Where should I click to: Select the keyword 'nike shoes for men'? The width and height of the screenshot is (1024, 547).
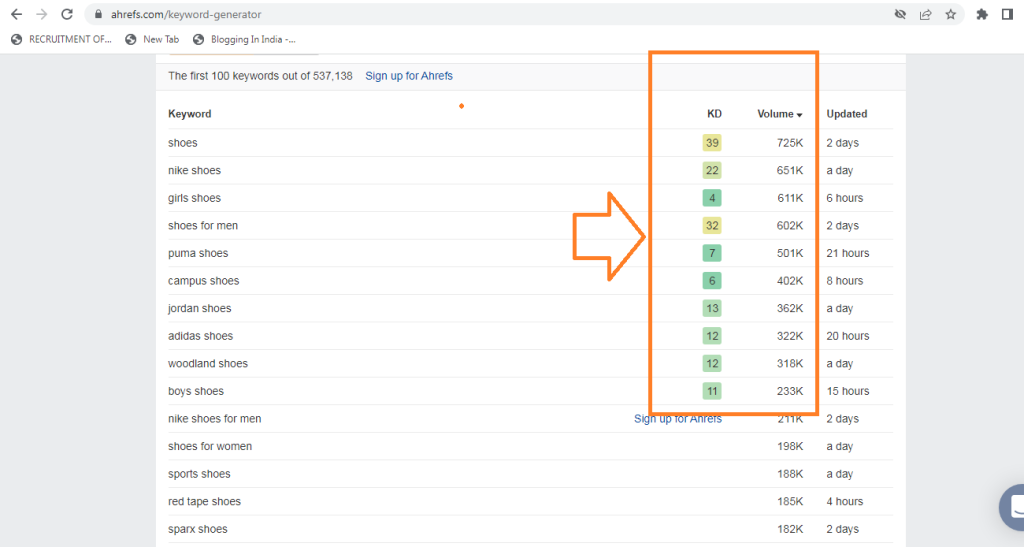click(214, 419)
